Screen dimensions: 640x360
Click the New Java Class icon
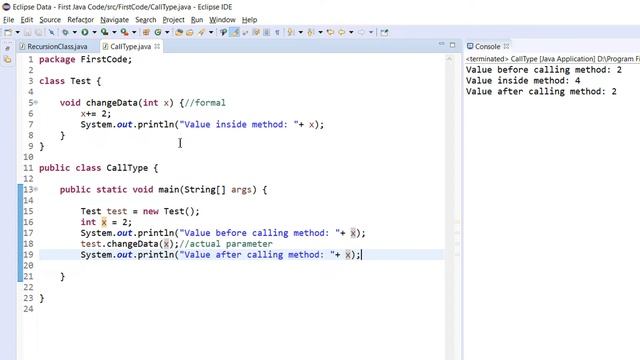(x=158, y=32)
